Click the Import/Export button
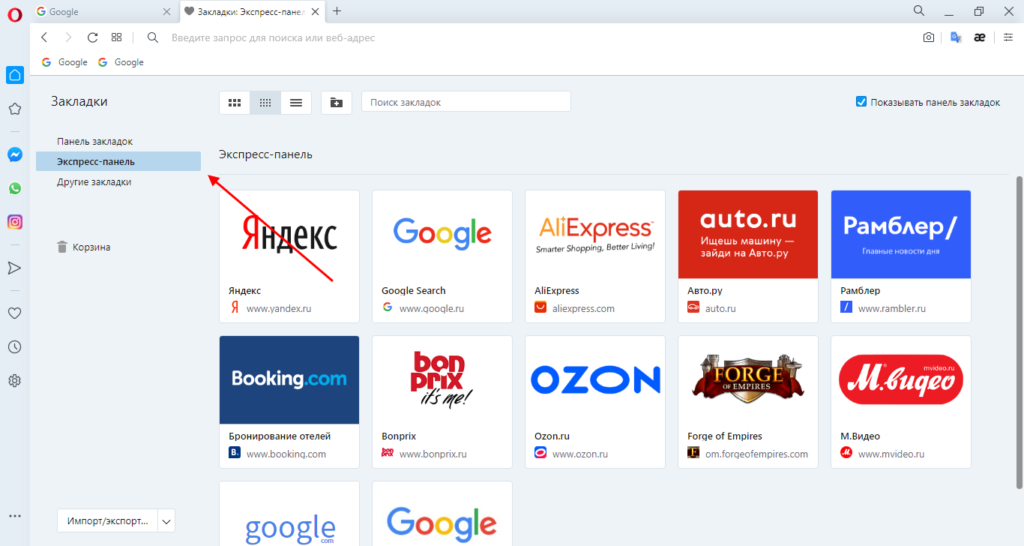The width and height of the screenshot is (1024, 546). [107, 521]
